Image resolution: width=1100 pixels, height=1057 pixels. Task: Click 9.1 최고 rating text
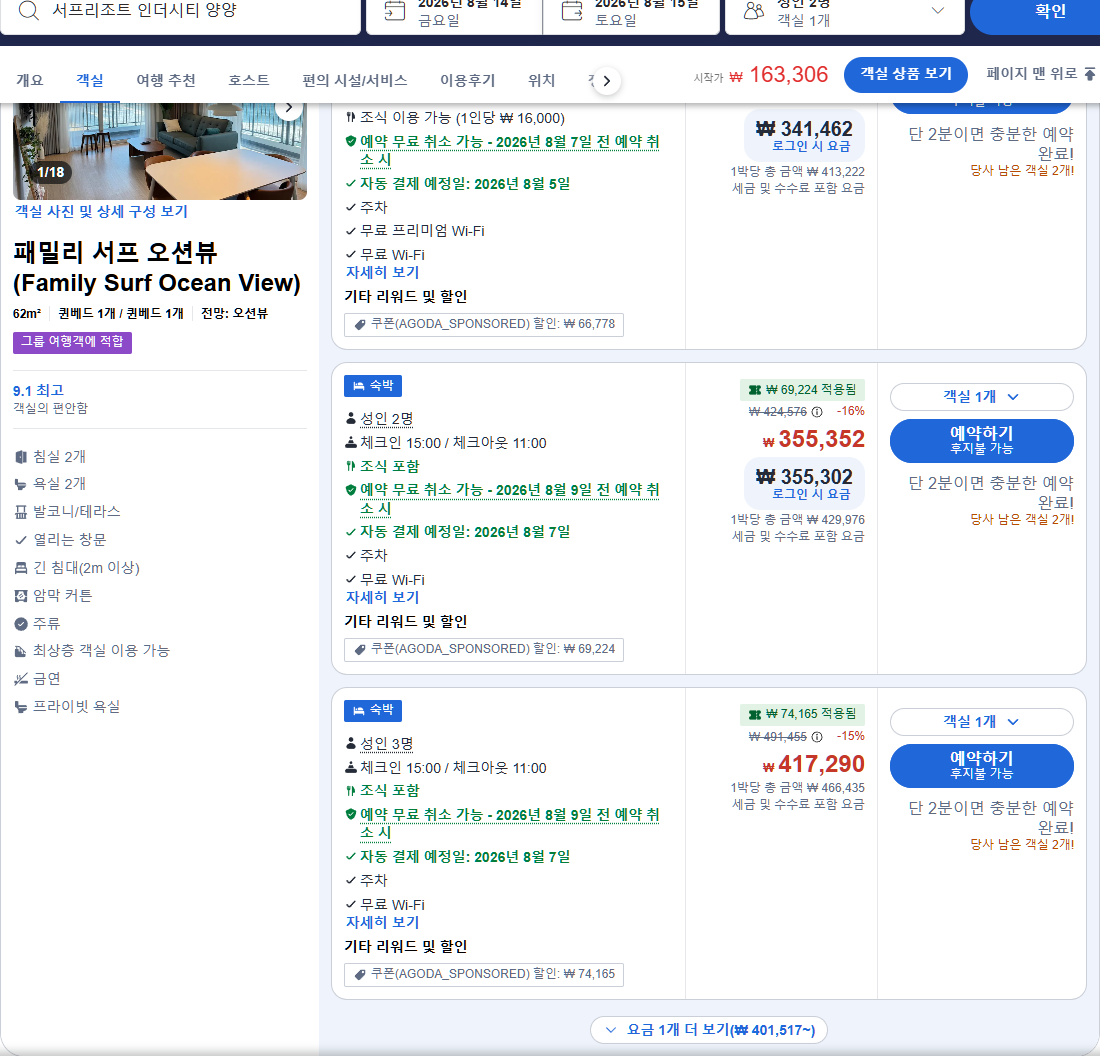coord(39,391)
